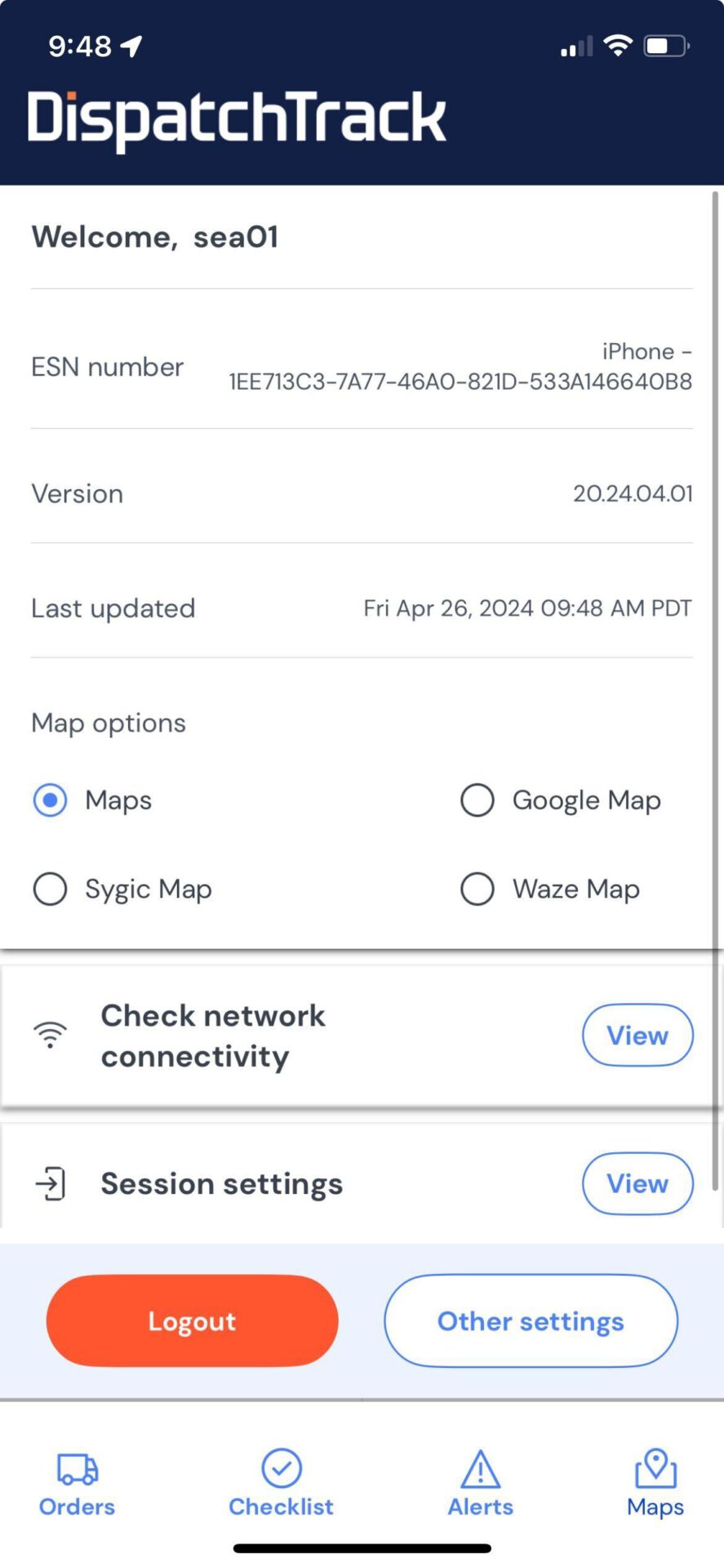Switch to the Alerts tab label
Screen dimensions: 724x1568
(x=481, y=1507)
